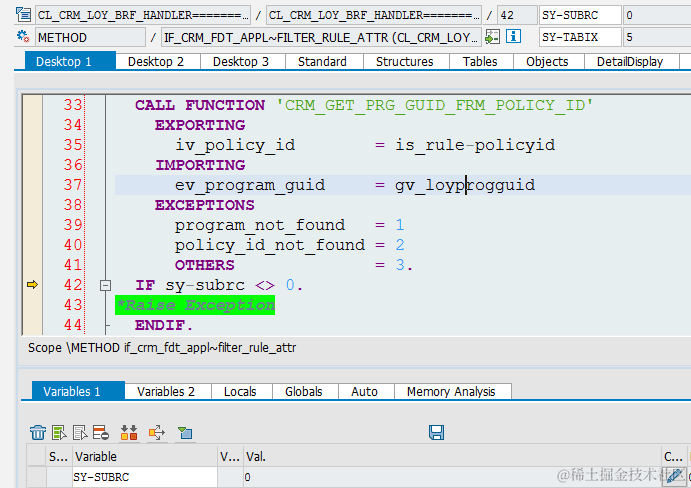Click the 'CRM_GET_PRG_GUID_FRM_POLICY_ID' function name
The height and width of the screenshot is (488, 691).
(435, 105)
